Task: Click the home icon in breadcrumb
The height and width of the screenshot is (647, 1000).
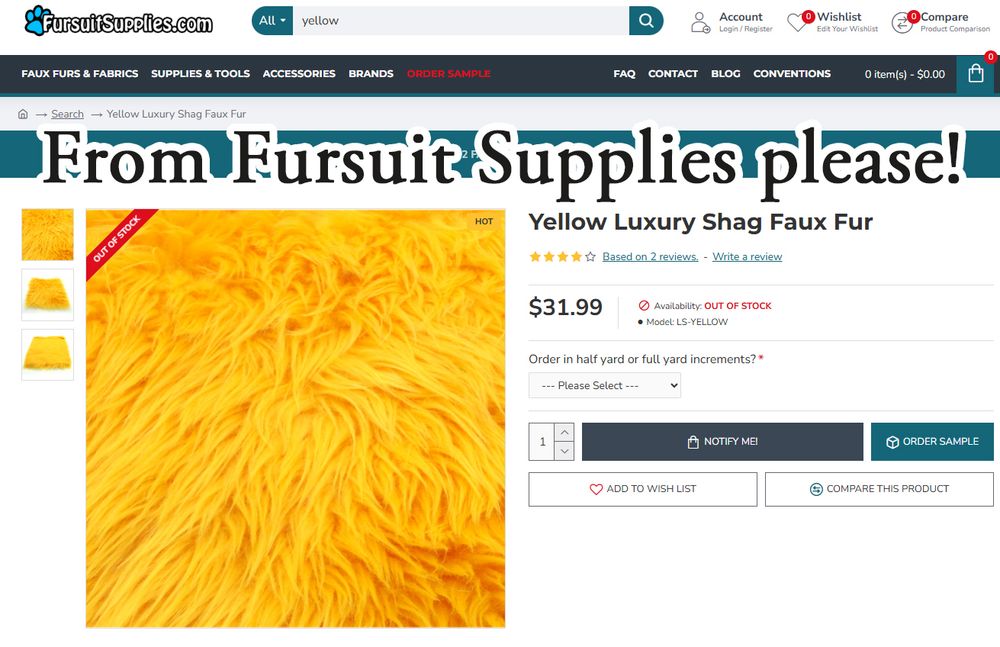Action: 23,114
